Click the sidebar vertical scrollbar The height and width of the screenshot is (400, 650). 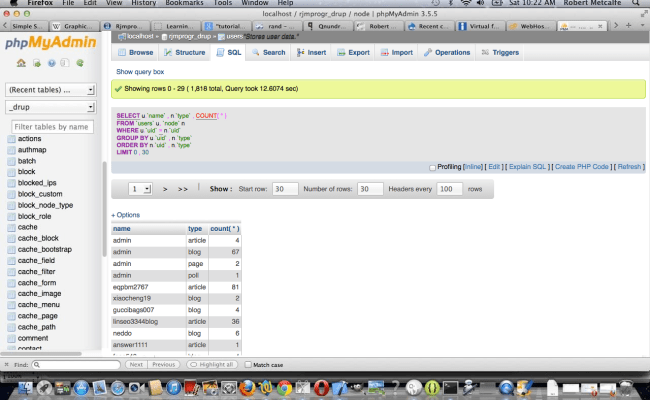[104, 209]
